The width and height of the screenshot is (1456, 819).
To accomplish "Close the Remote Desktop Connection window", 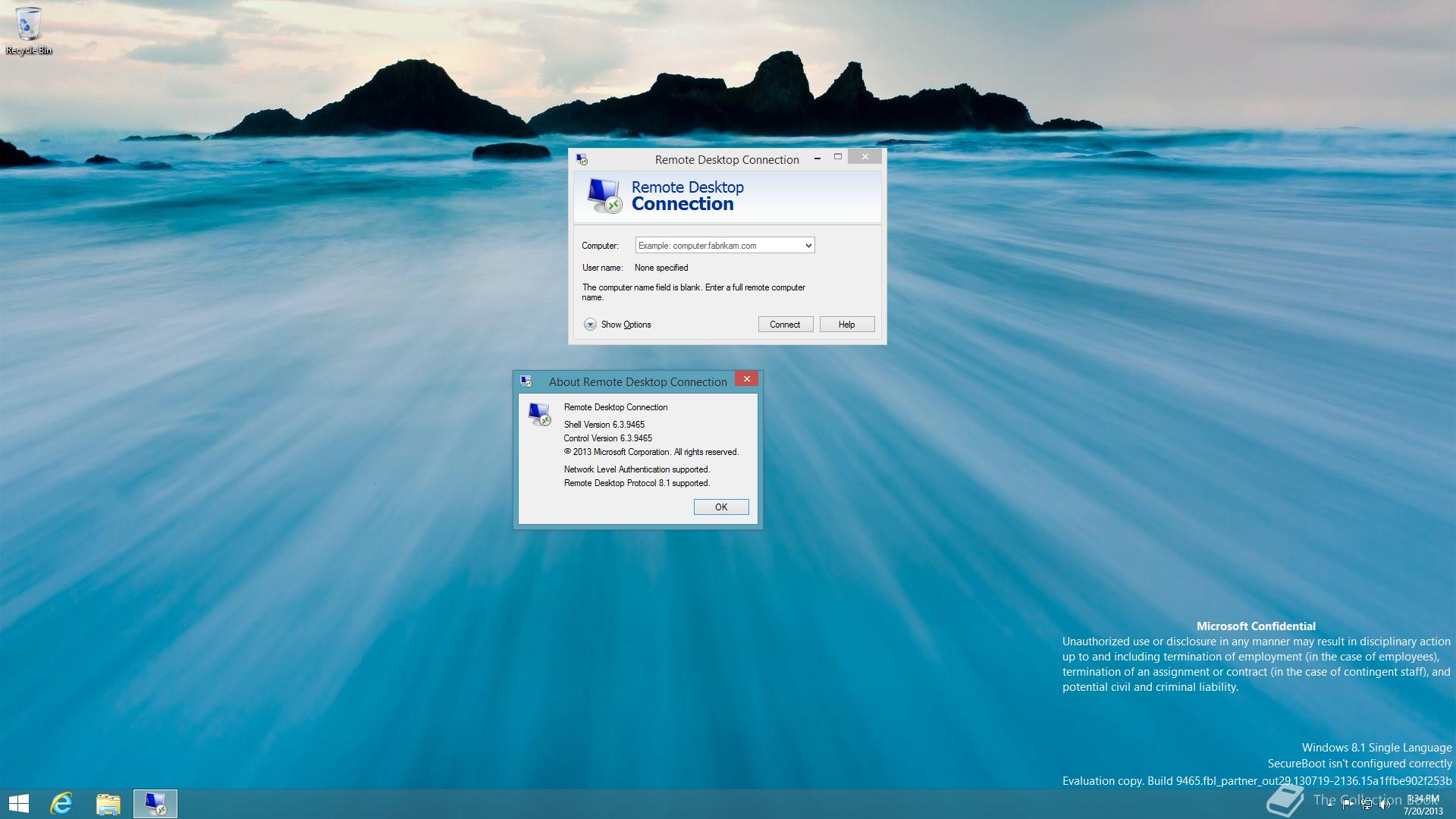I will click(x=864, y=157).
